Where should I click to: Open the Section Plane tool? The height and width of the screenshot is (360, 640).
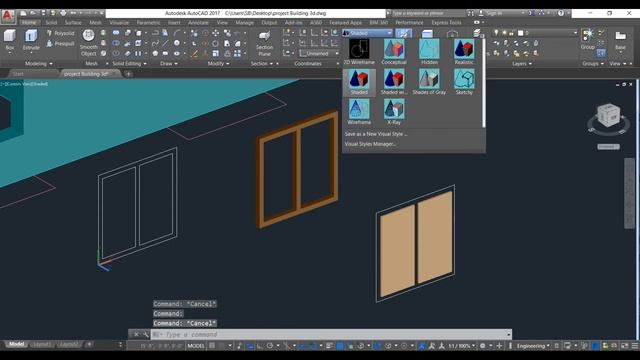[x=264, y=43]
